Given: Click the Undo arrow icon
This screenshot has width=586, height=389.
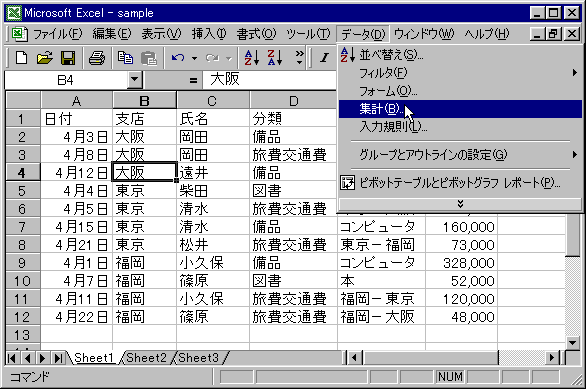Looking at the screenshot, I should click(x=178, y=58).
